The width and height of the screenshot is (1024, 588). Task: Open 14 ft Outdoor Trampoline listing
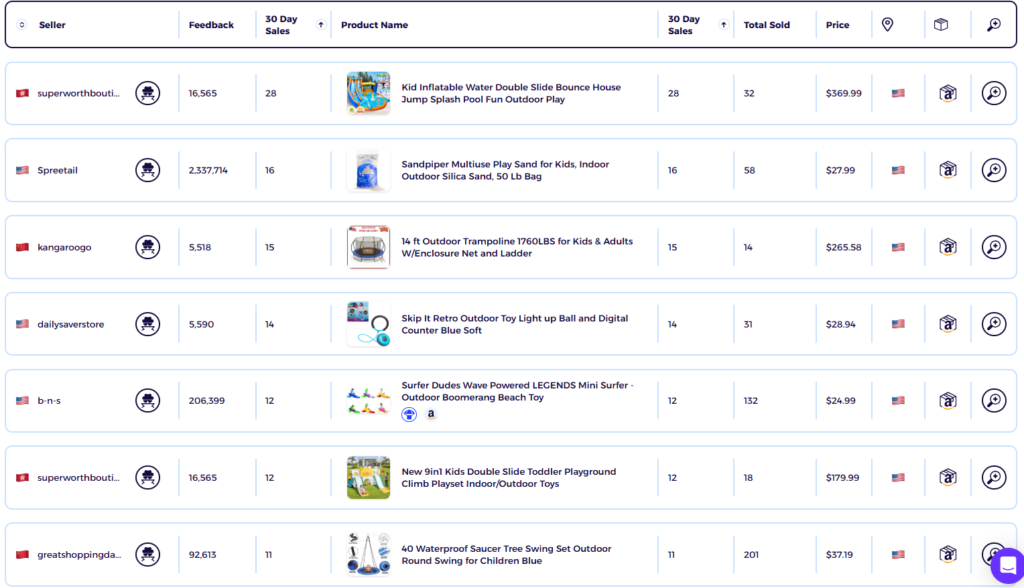click(x=517, y=247)
